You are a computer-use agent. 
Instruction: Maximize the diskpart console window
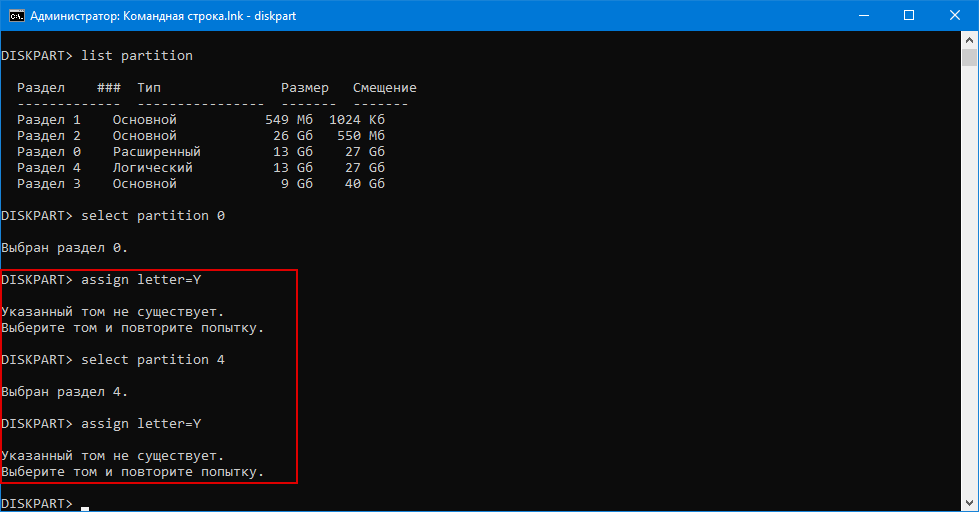(909, 15)
